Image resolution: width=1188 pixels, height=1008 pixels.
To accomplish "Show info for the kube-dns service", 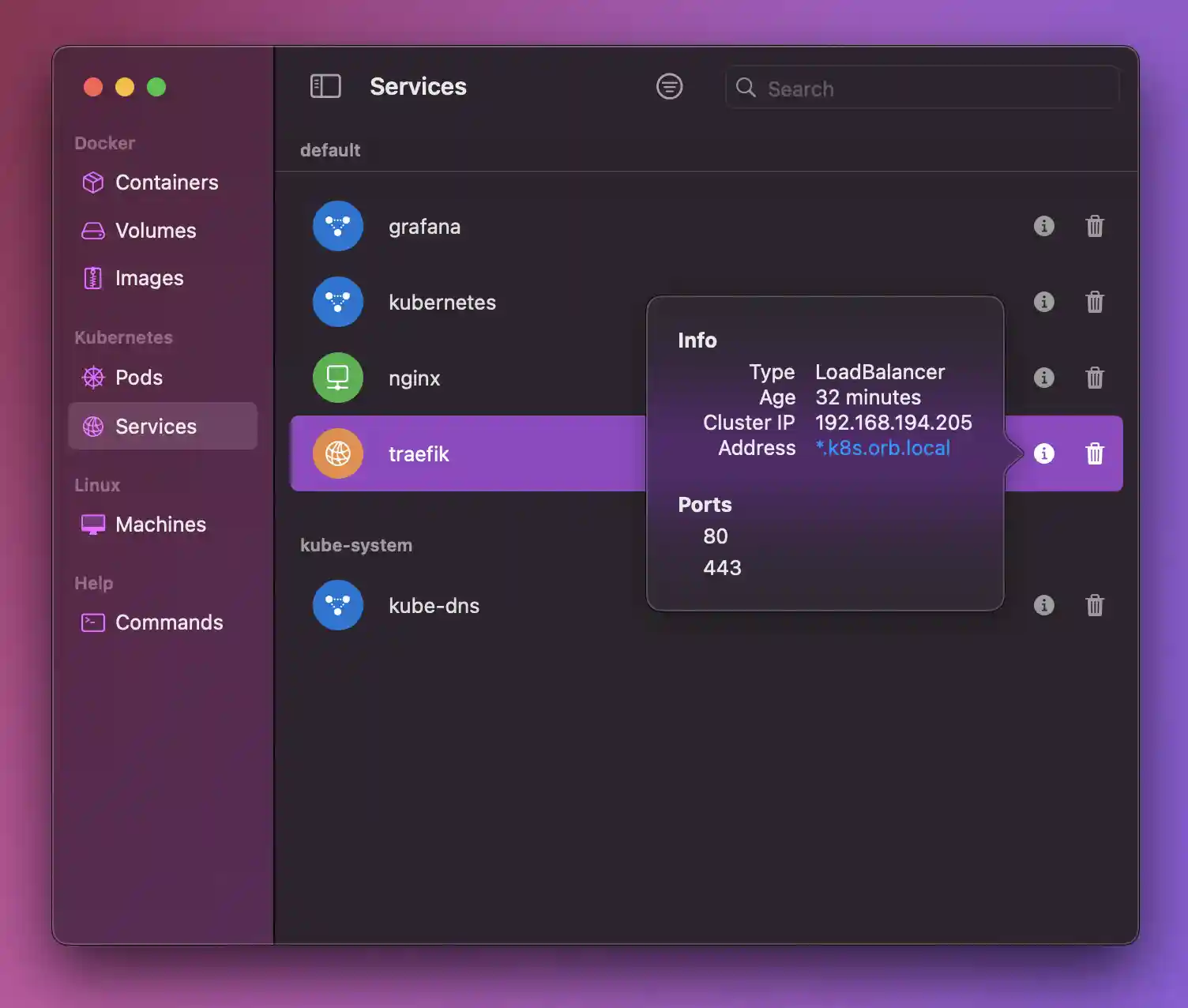I will coord(1044,605).
